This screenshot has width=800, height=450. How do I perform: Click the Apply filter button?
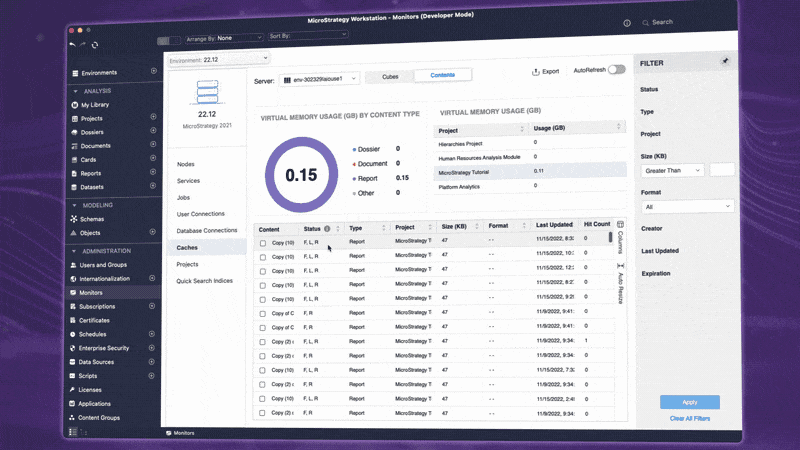pyautogui.click(x=690, y=402)
